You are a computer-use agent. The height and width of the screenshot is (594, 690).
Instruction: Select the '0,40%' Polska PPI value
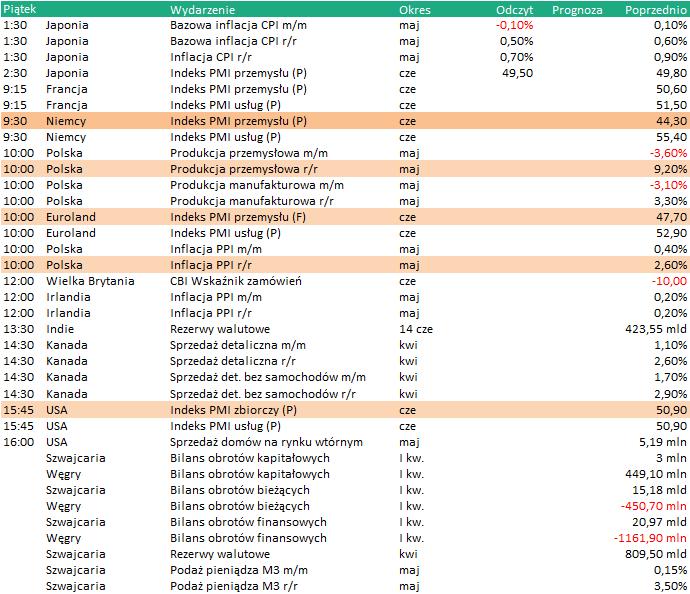click(x=670, y=249)
